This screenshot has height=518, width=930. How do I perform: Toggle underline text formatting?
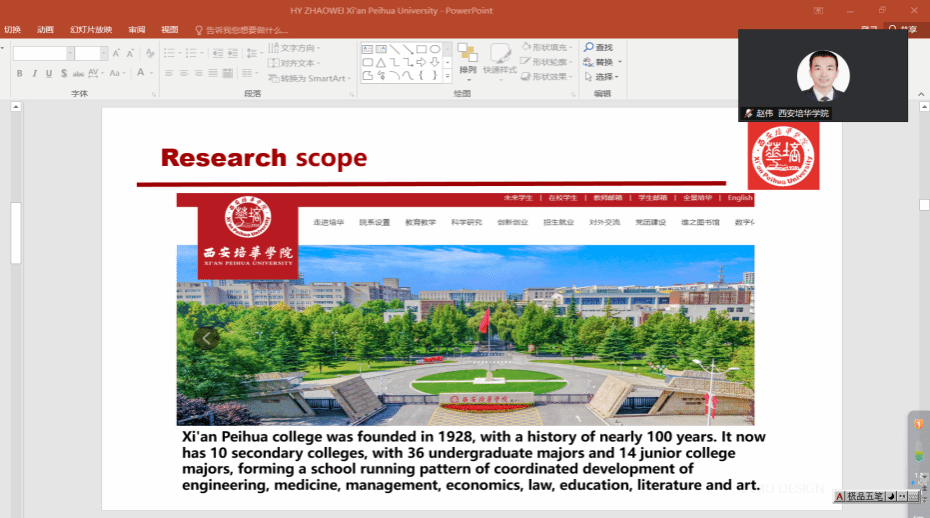[49, 73]
